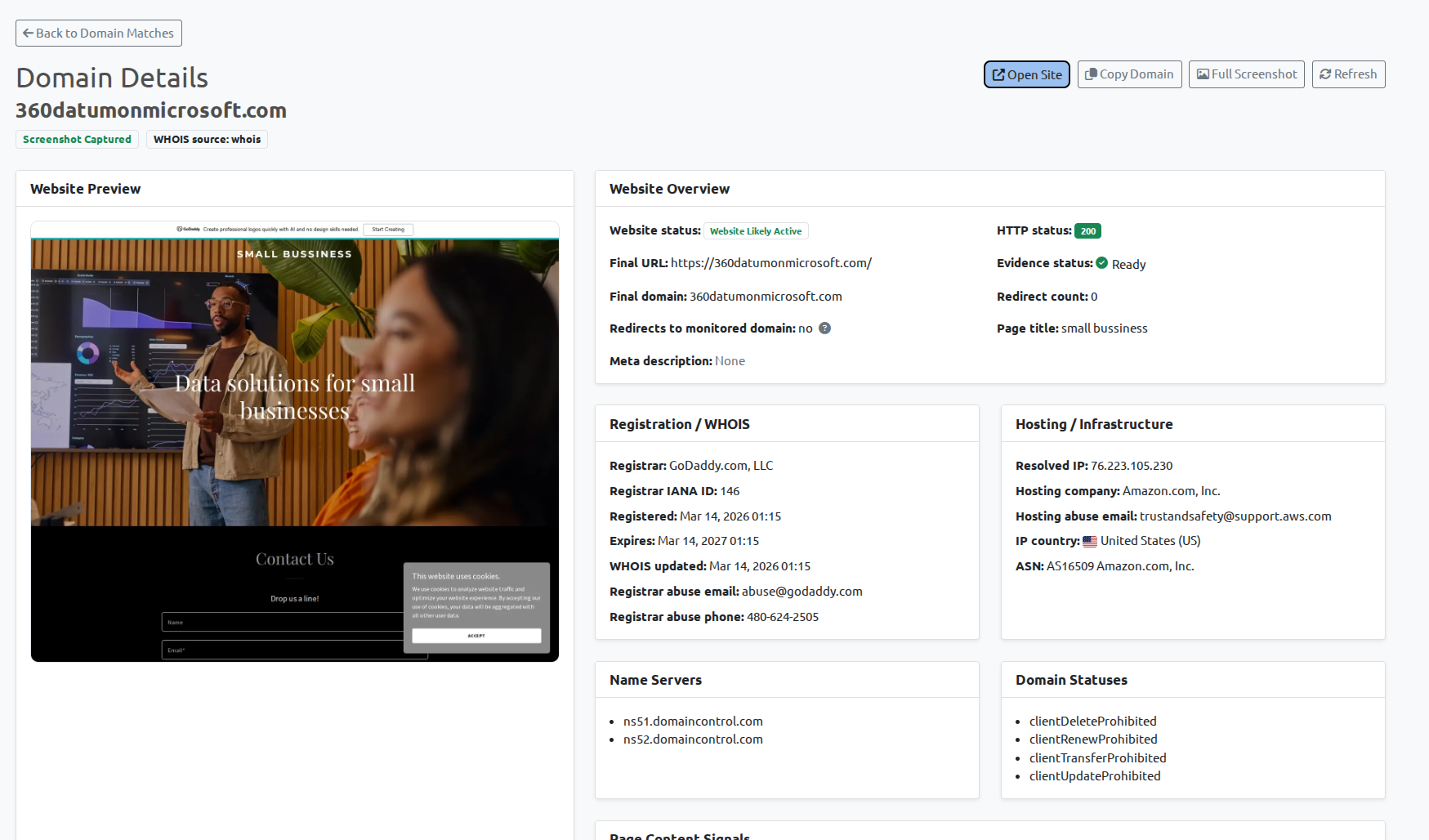Image resolution: width=1429 pixels, height=840 pixels.
Task: Click the green Evidence status check icon
Action: coord(1102,263)
